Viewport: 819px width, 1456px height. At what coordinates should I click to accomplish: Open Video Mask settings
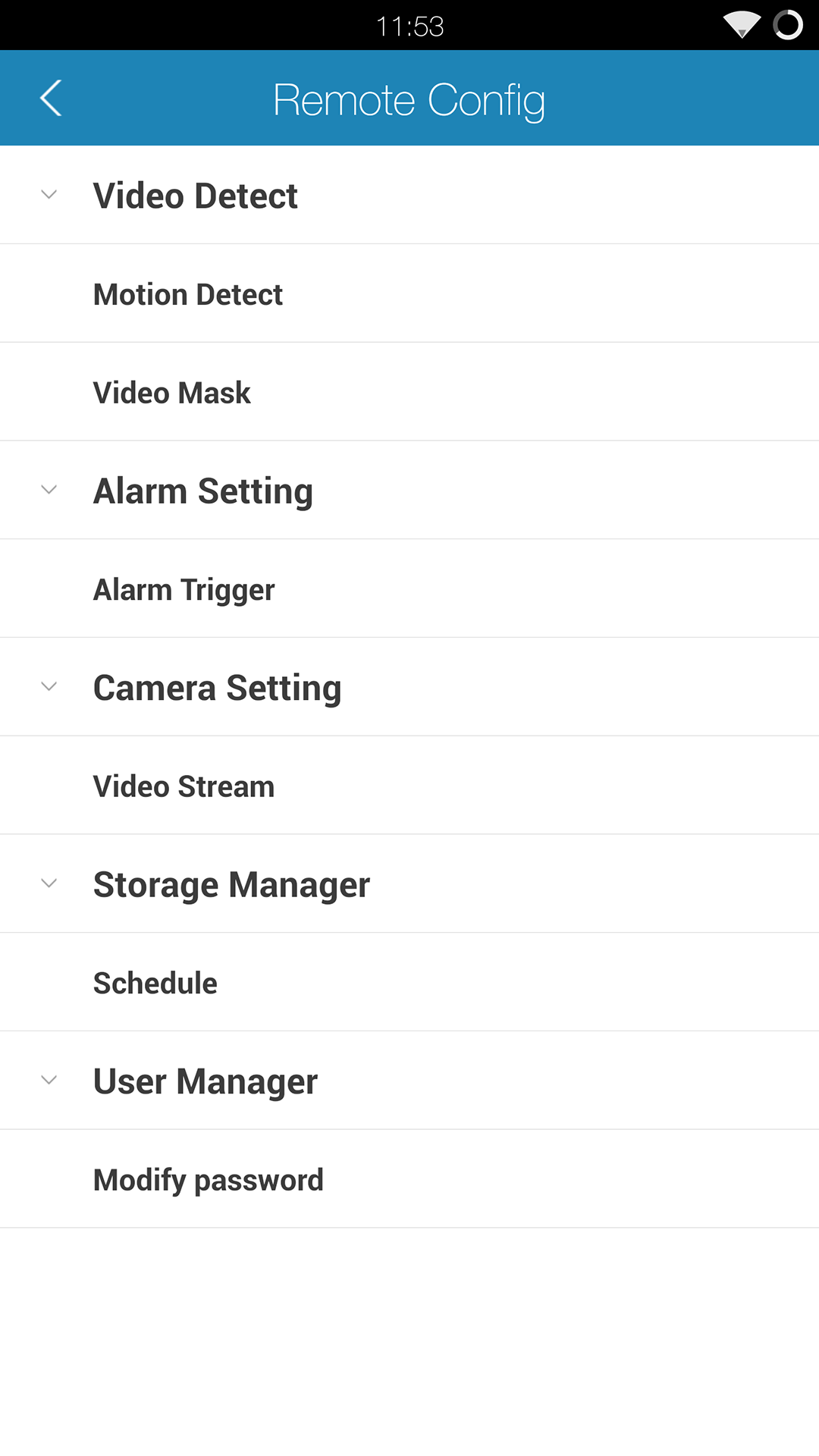click(x=171, y=393)
